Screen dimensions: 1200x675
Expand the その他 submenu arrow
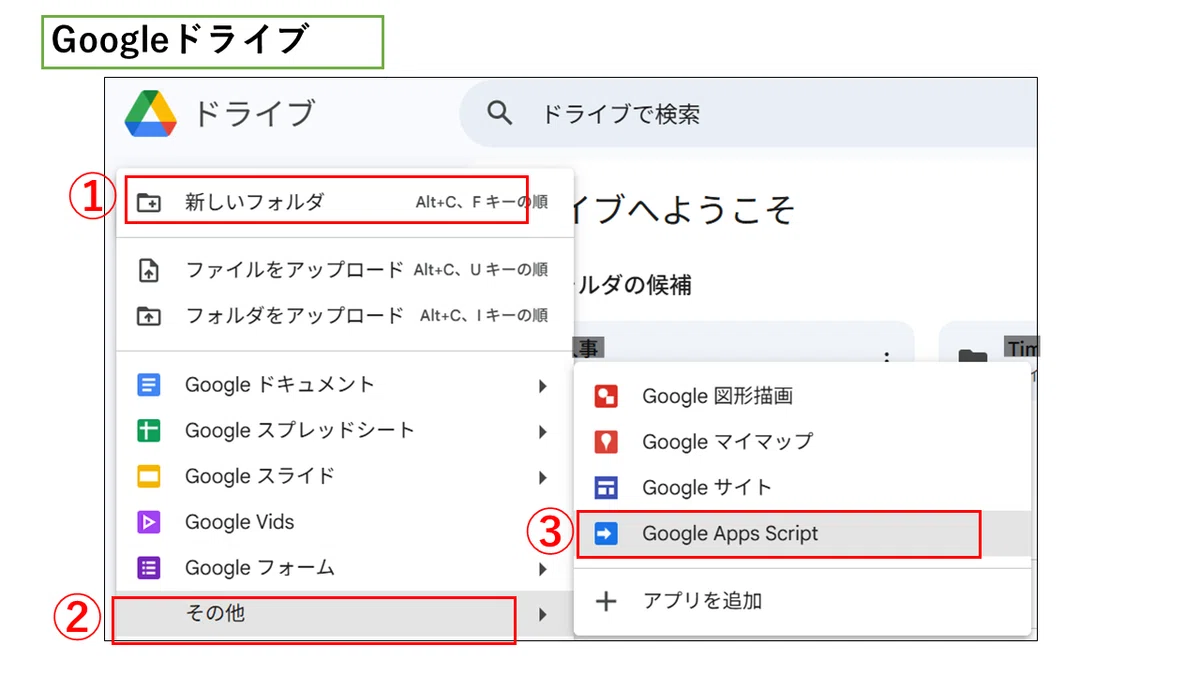pos(542,614)
